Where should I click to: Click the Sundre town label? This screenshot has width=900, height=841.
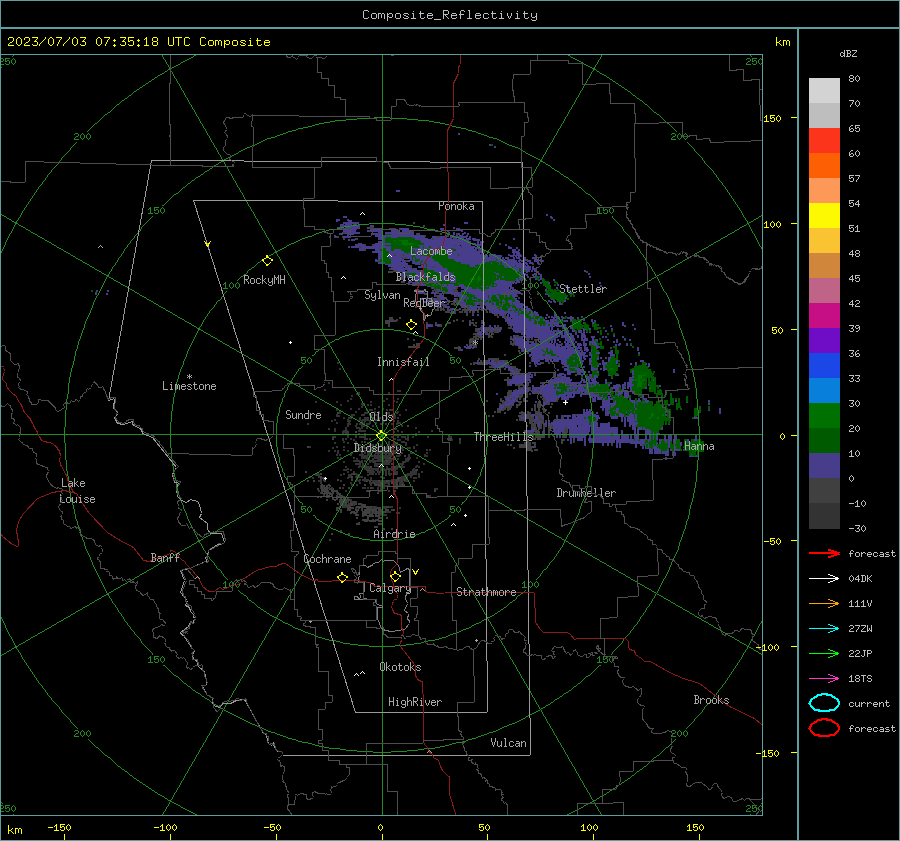pyautogui.click(x=303, y=414)
